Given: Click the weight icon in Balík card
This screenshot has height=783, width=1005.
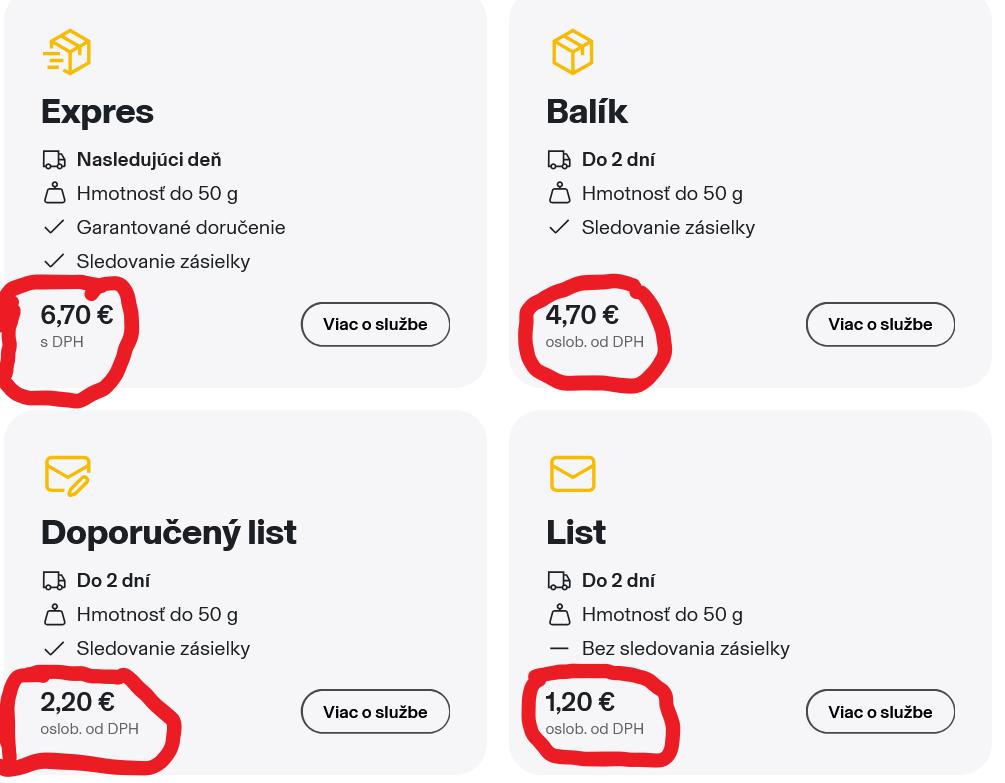Looking at the screenshot, I should click(x=559, y=193).
